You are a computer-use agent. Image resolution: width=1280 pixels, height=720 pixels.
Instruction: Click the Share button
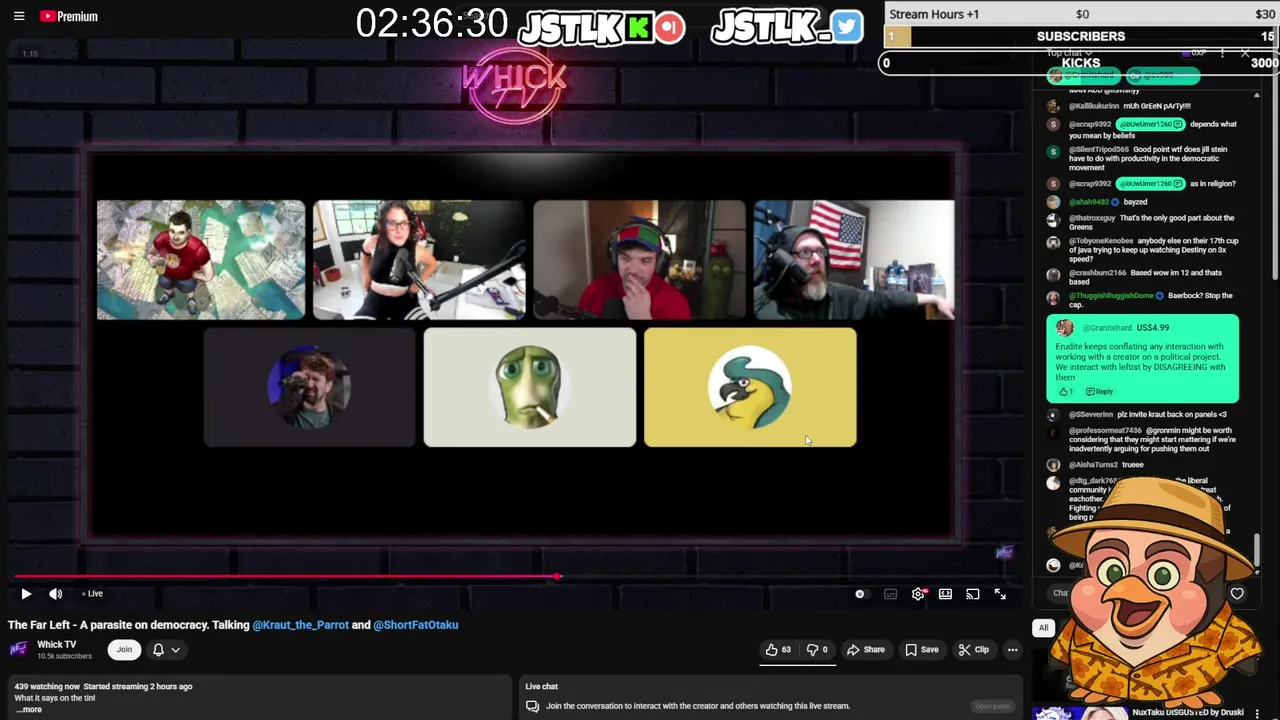tap(866, 650)
